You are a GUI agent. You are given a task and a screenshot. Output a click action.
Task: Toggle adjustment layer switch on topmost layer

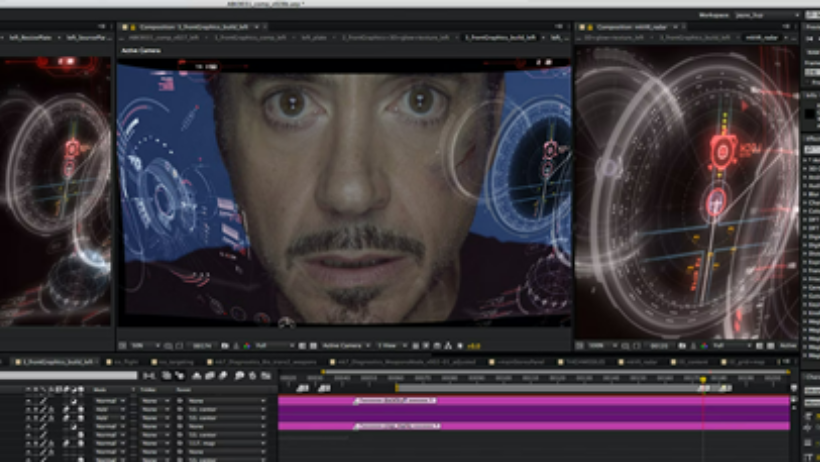74,401
